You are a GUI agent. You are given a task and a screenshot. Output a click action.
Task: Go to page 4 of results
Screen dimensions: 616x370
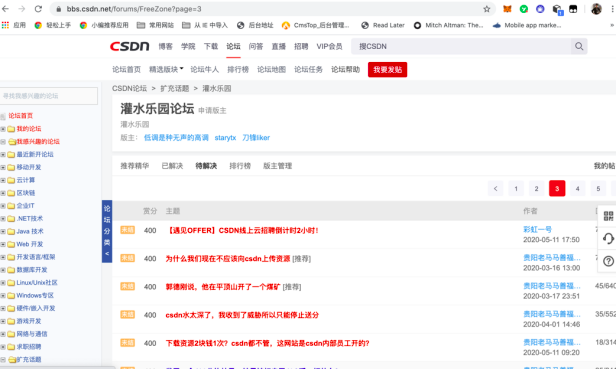tap(578, 189)
